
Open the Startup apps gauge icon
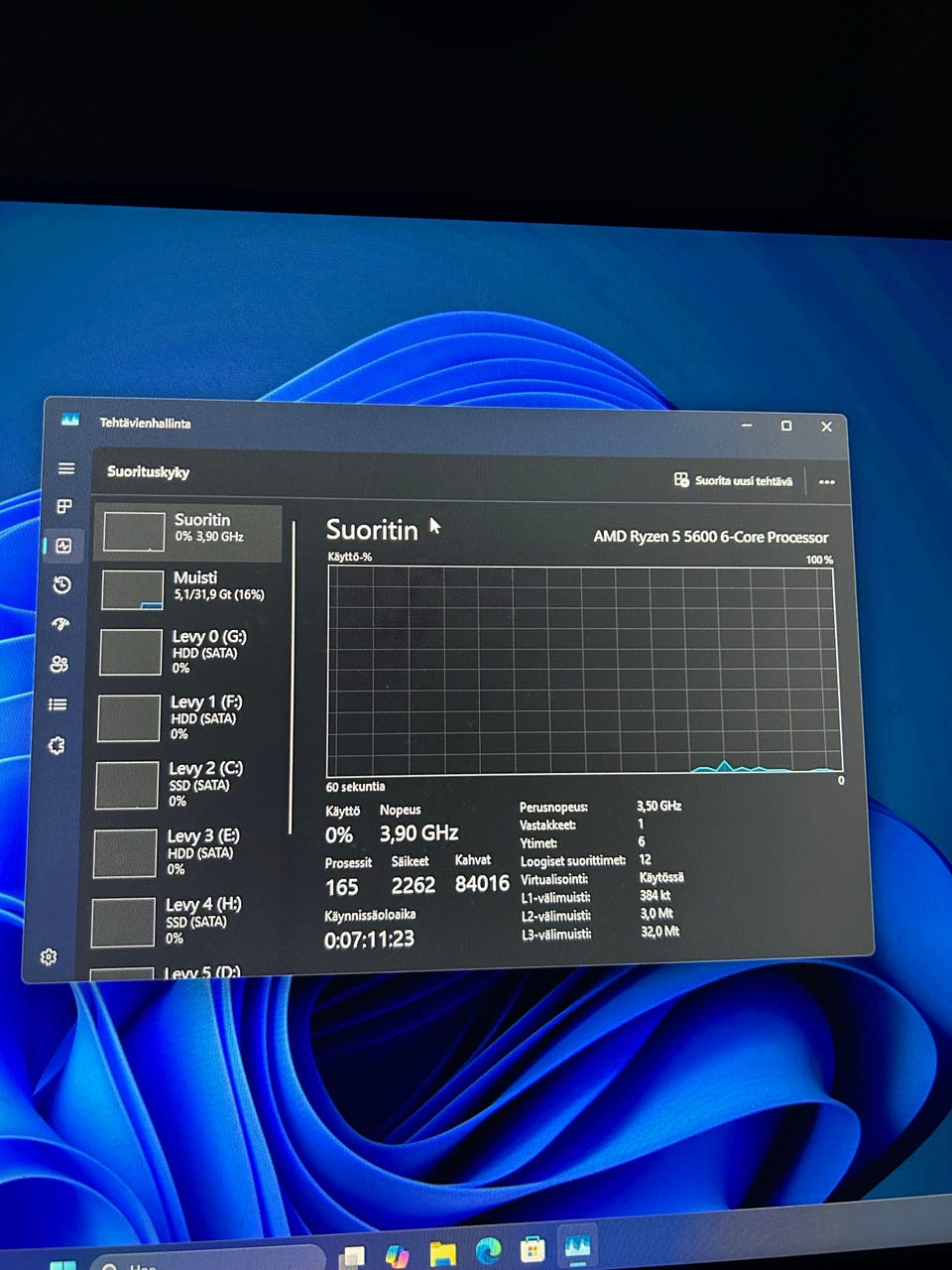click(60, 624)
